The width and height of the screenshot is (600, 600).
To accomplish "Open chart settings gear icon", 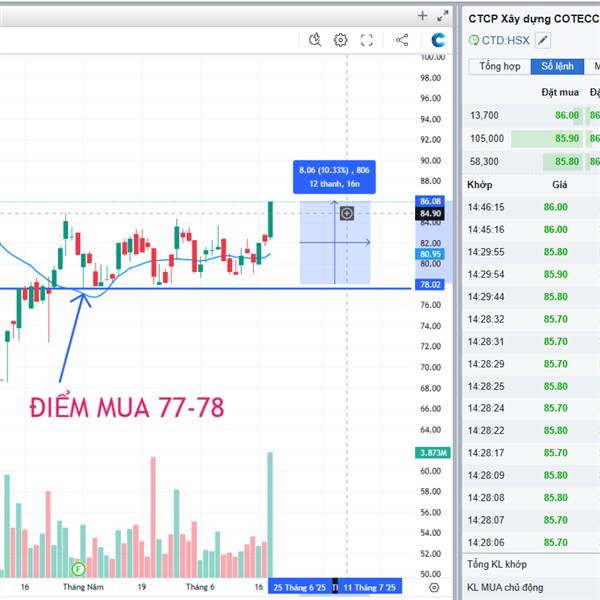I will 341,40.
